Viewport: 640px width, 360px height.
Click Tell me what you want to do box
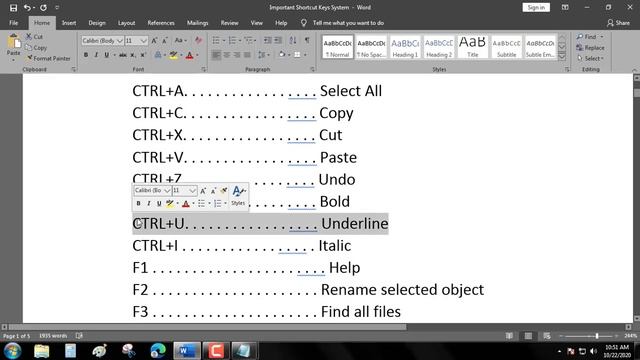point(348,23)
